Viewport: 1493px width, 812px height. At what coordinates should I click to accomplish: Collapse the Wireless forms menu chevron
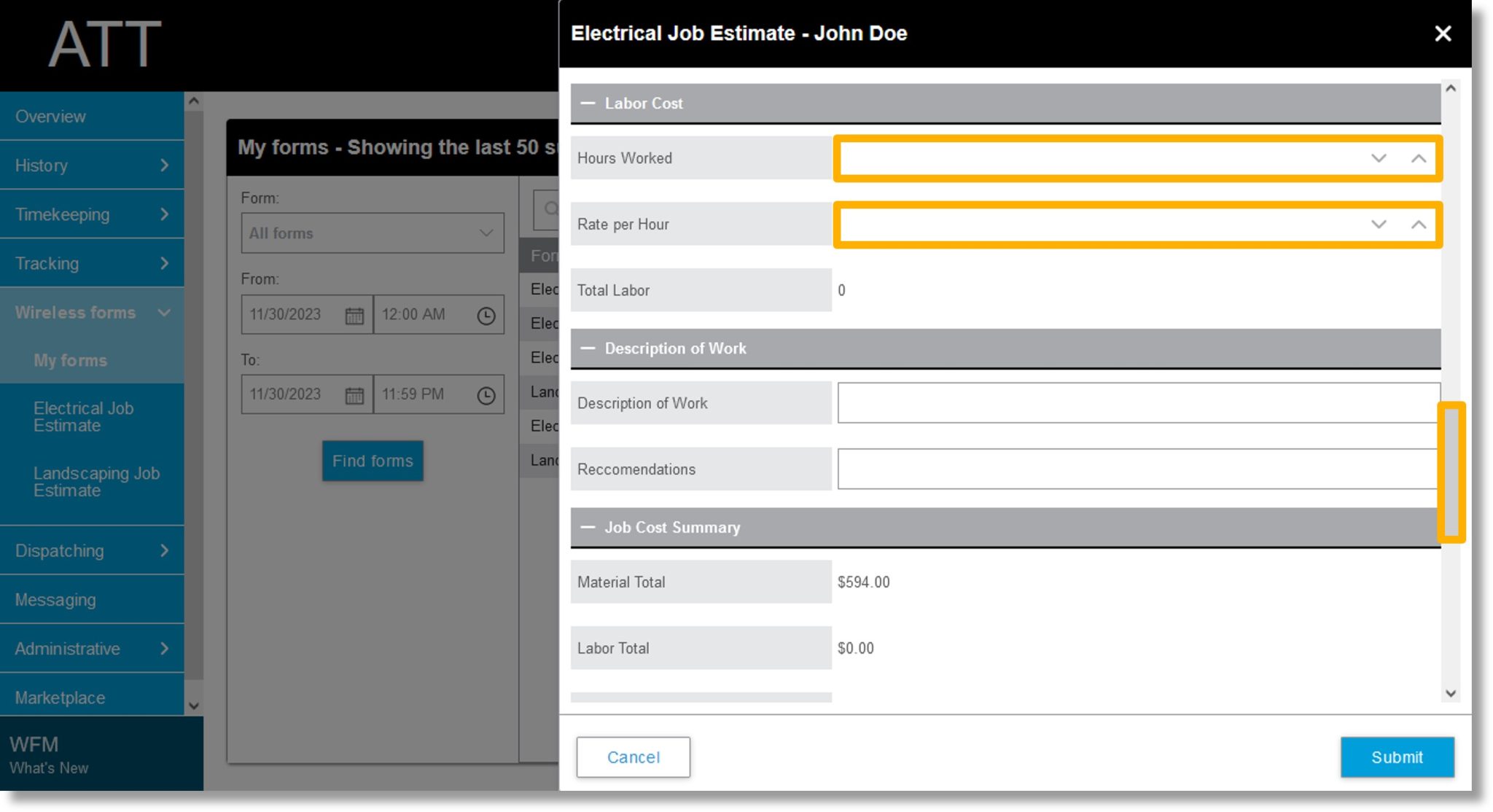coord(164,312)
